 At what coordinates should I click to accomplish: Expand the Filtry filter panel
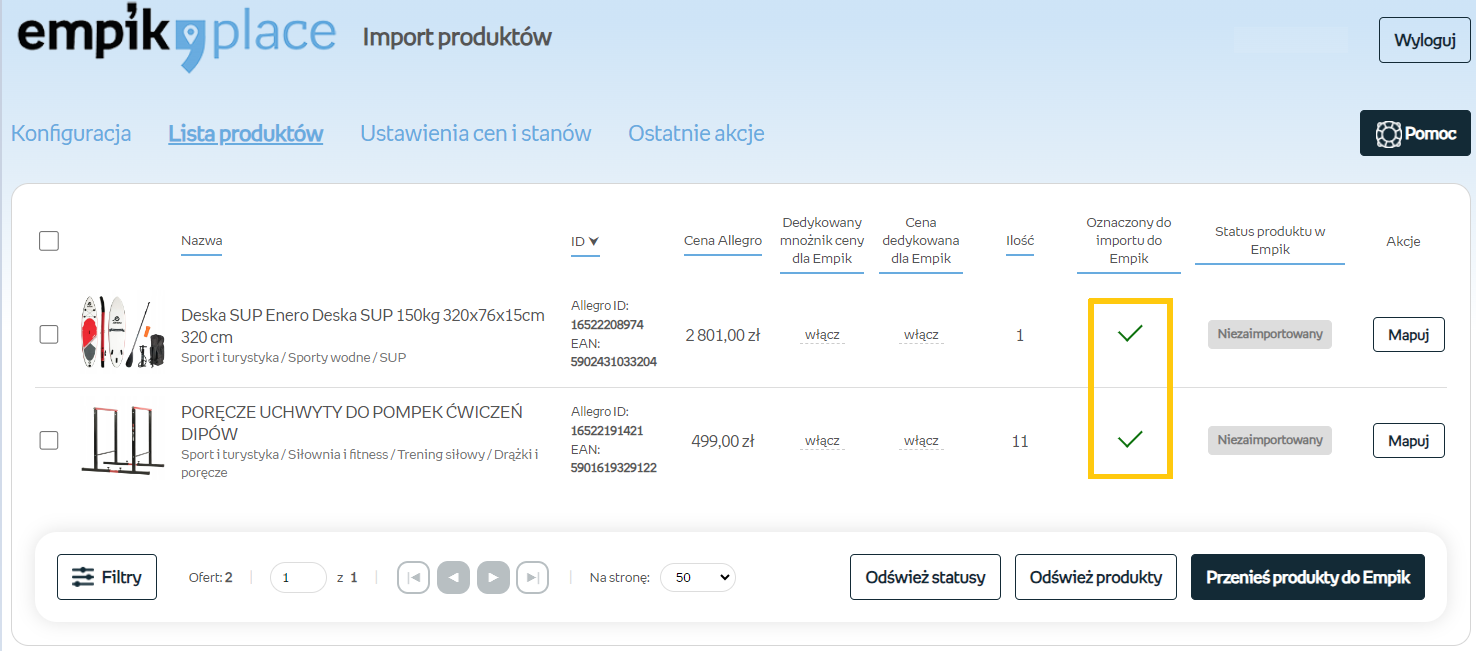[107, 577]
